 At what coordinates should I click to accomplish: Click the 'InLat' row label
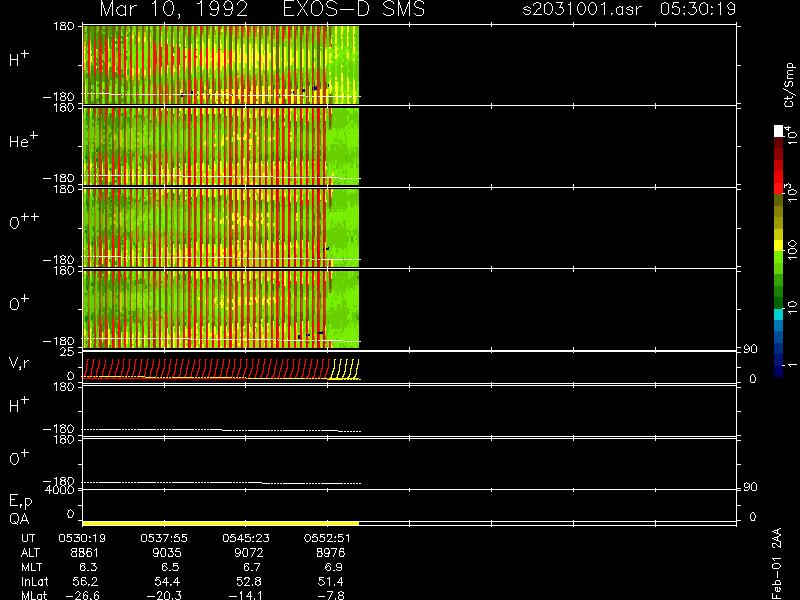coord(34,582)
